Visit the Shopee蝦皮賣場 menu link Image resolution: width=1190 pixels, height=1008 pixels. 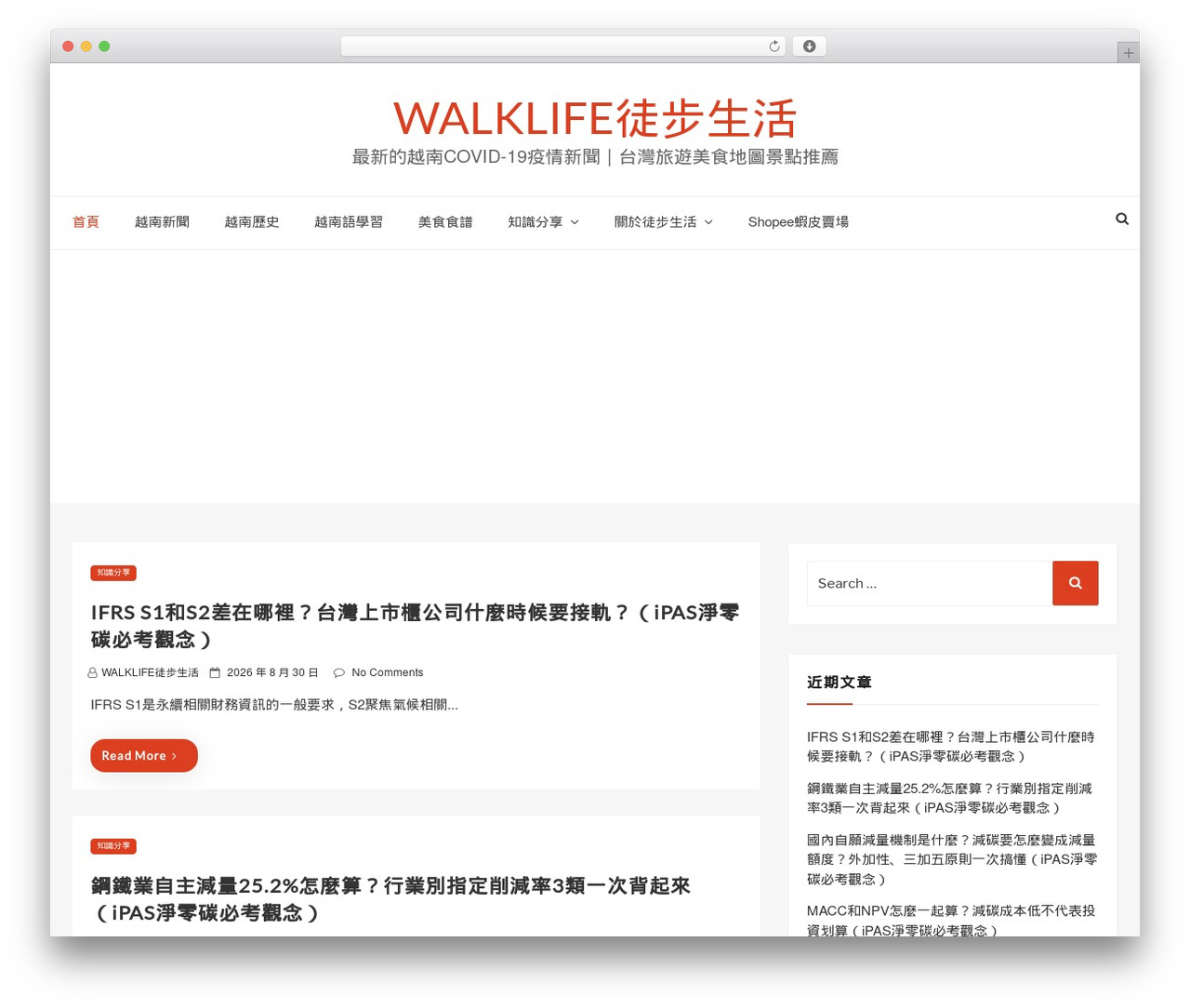tap(799, 222)
